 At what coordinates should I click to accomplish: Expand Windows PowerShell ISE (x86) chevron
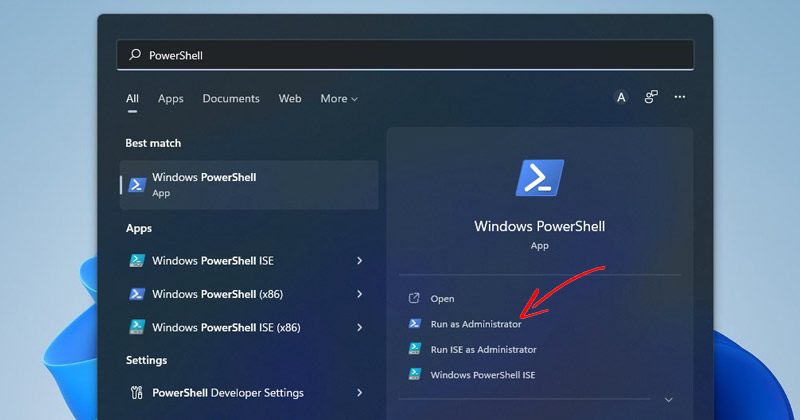point(360,327)
